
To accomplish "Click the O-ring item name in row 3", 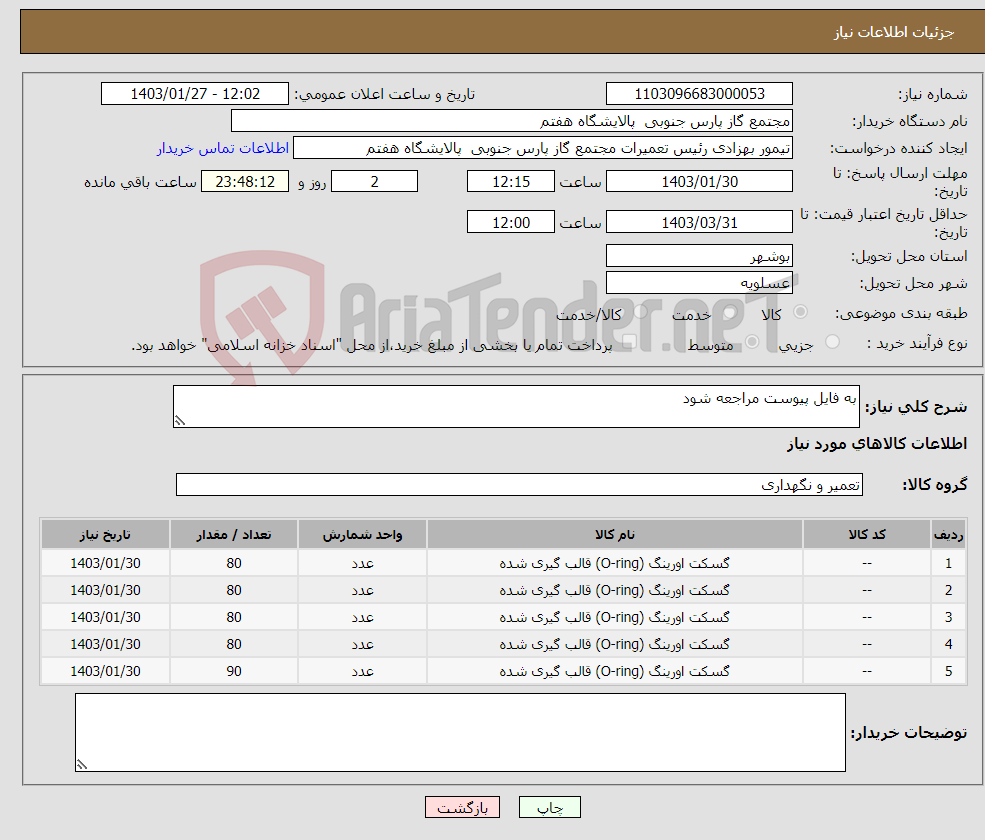I will (x=614, y=618).
